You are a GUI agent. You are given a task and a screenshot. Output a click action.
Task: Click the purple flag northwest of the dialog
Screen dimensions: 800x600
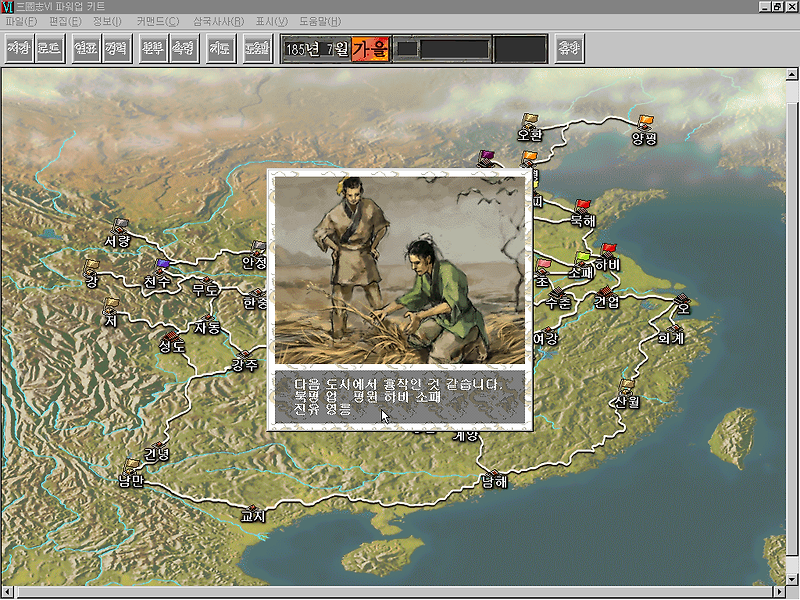(x=487, y=157)
